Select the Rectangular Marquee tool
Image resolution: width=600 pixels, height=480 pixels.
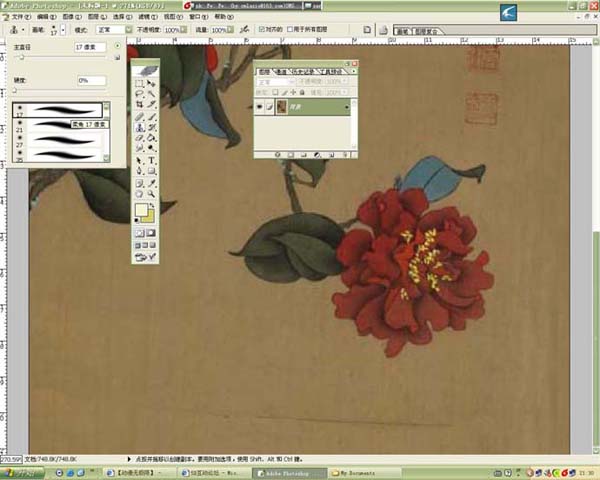point(139,83)
